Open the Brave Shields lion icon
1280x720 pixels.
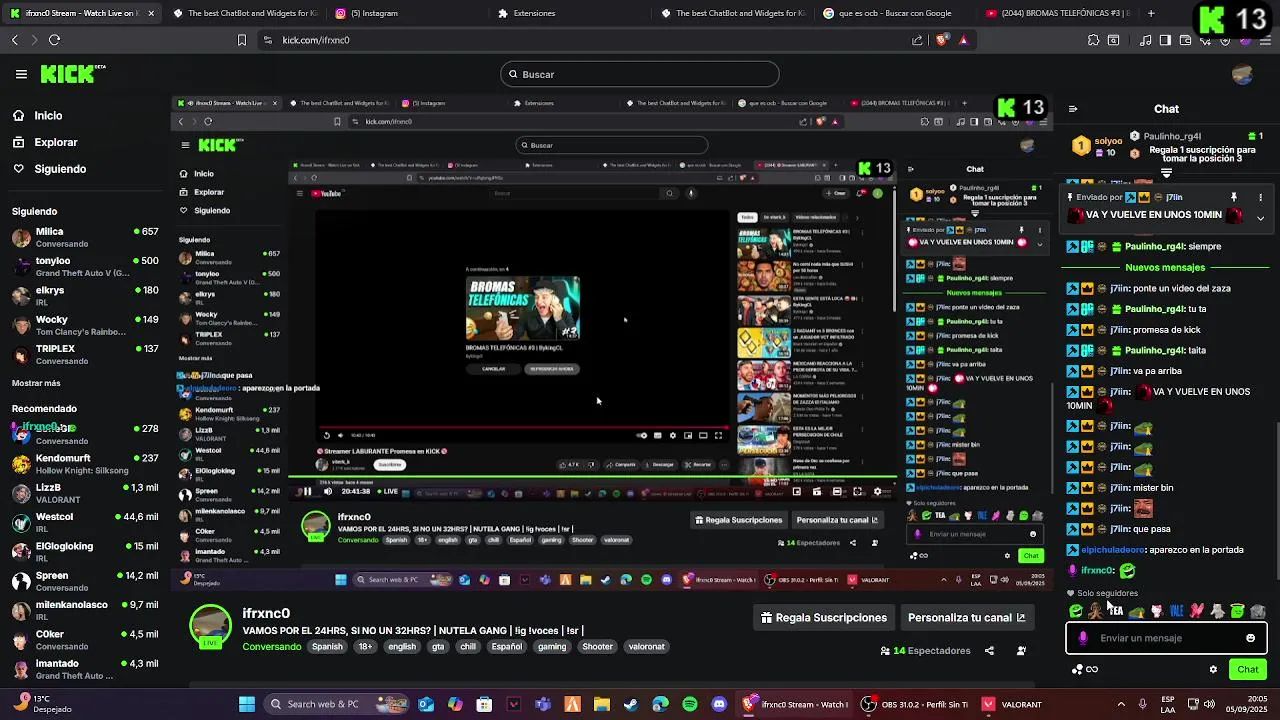(x=941, y=40)
